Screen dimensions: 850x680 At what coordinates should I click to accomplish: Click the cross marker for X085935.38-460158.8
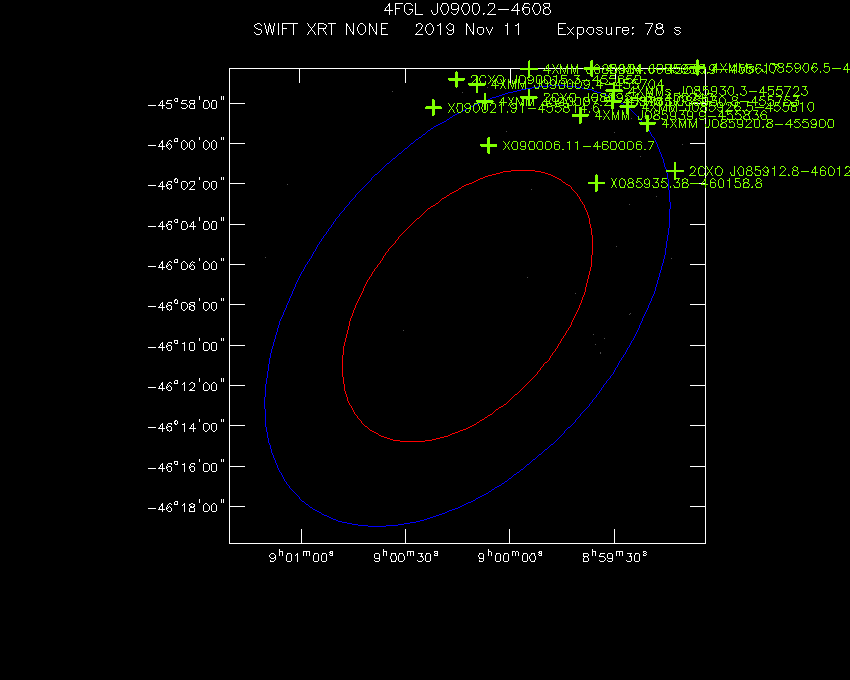pyautogui.click(x=596, y=183)
